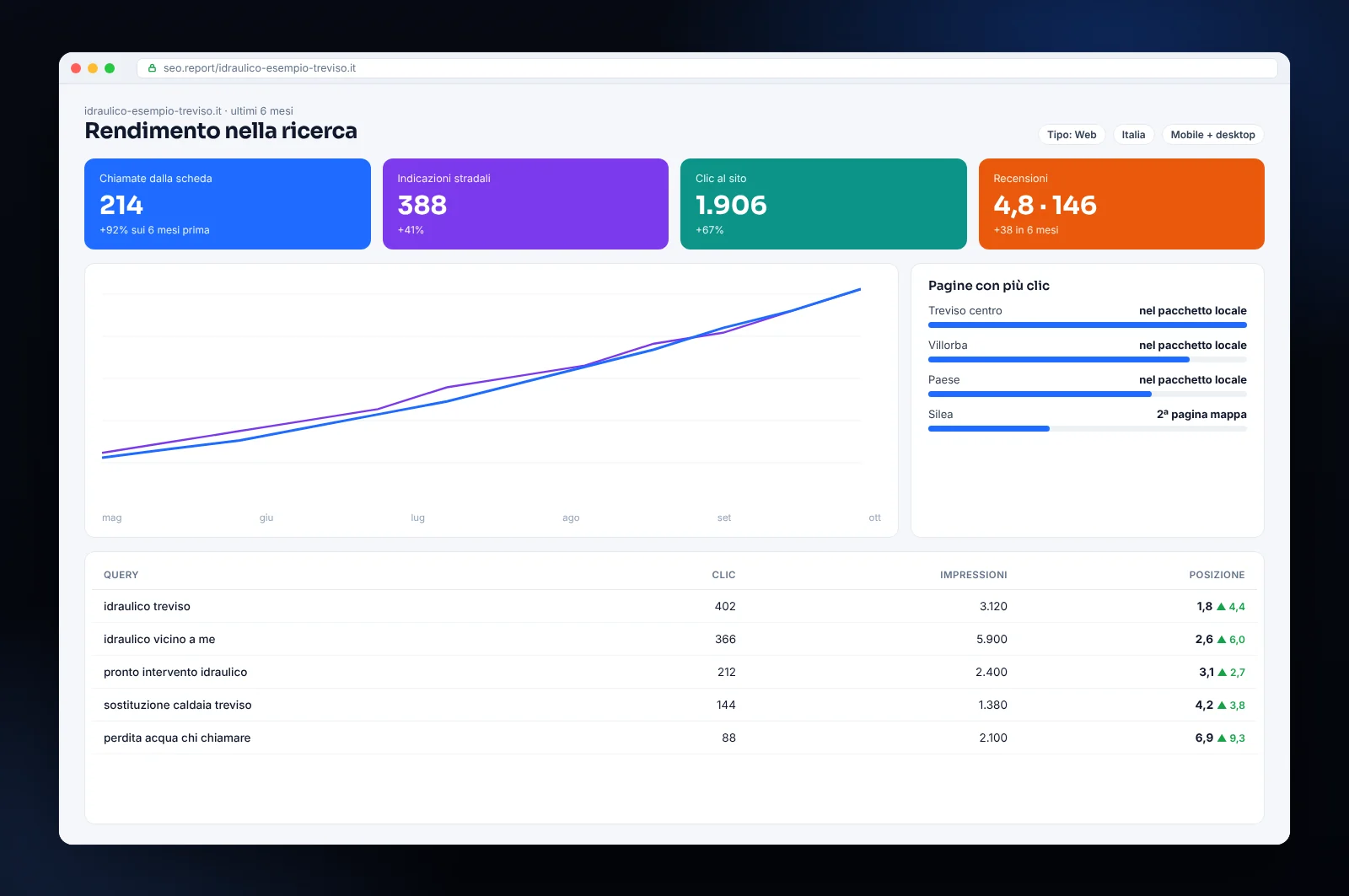The height and width of the screenshot is (896, 1349).
Task: Click the '2ª pagina mappa' label
Action: pos(1201,414)
